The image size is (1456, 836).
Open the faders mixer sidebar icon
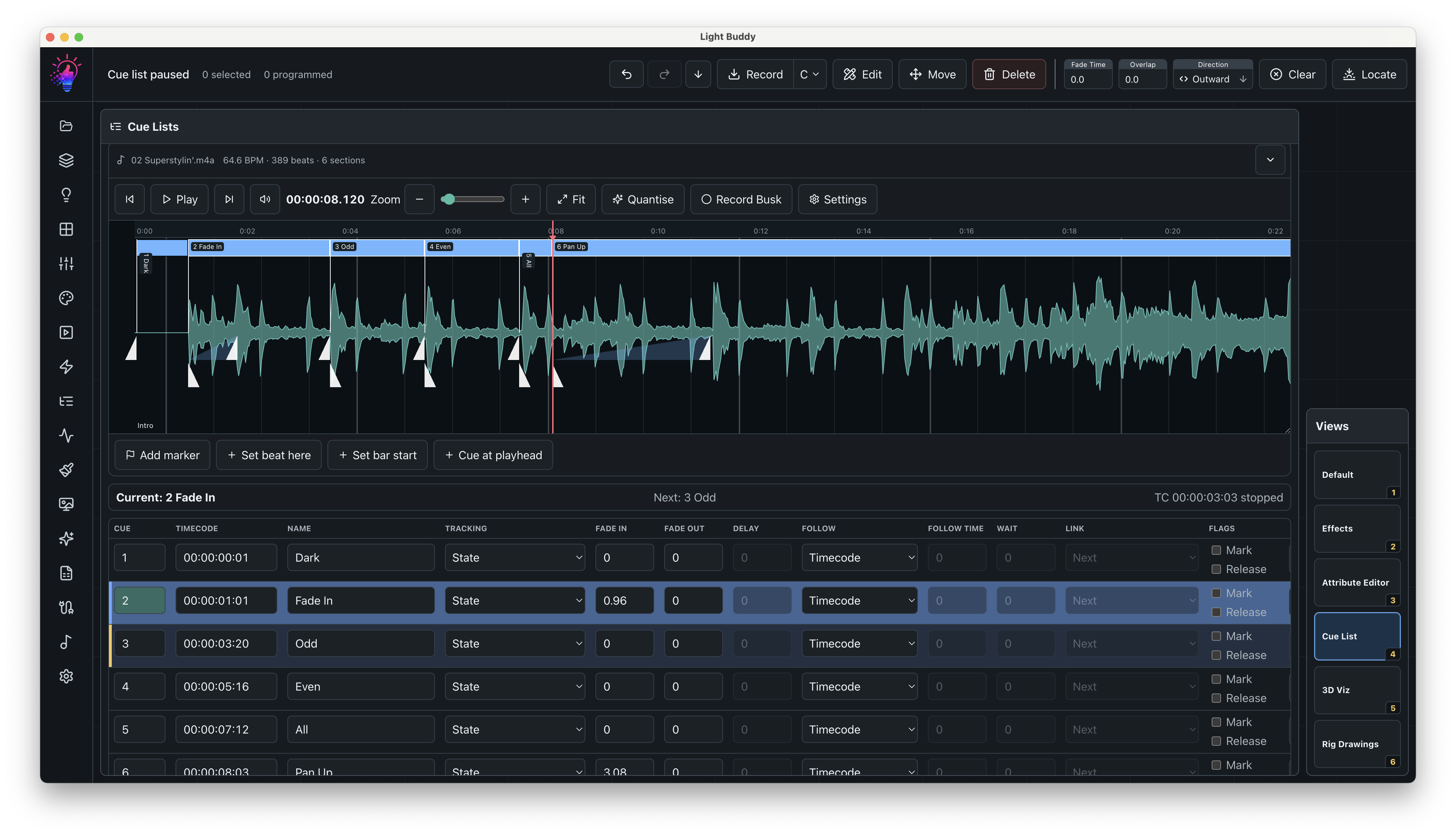[x=66, y=264]
